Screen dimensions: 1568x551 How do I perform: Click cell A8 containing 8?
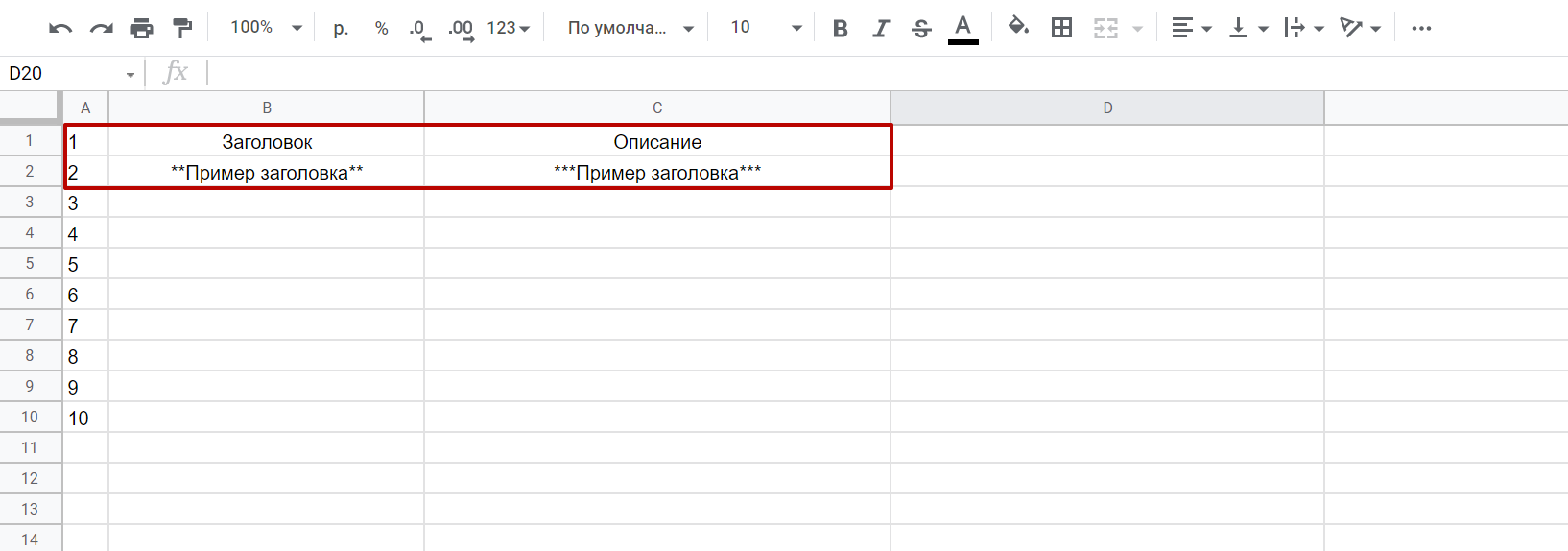click(85, 356)
